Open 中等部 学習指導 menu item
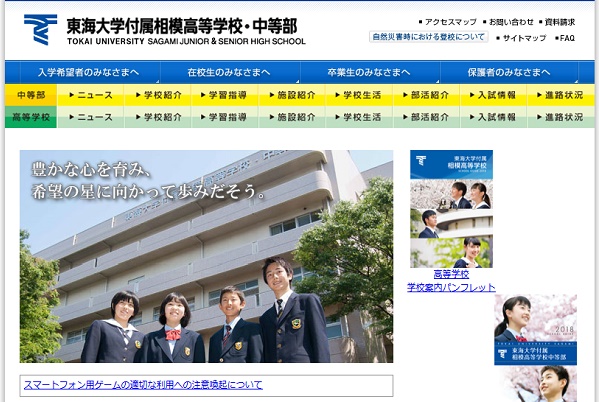 [x=225, y=95]
